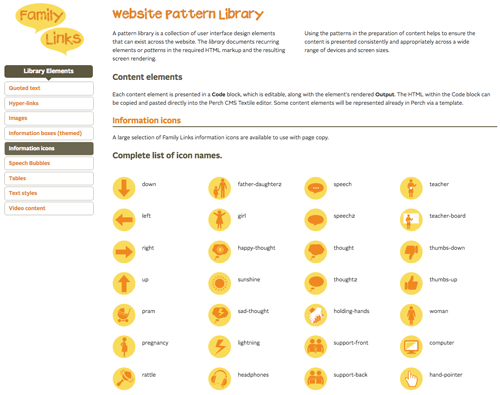
Task: Go to the Images section
Action: click(x=49, y=118)
